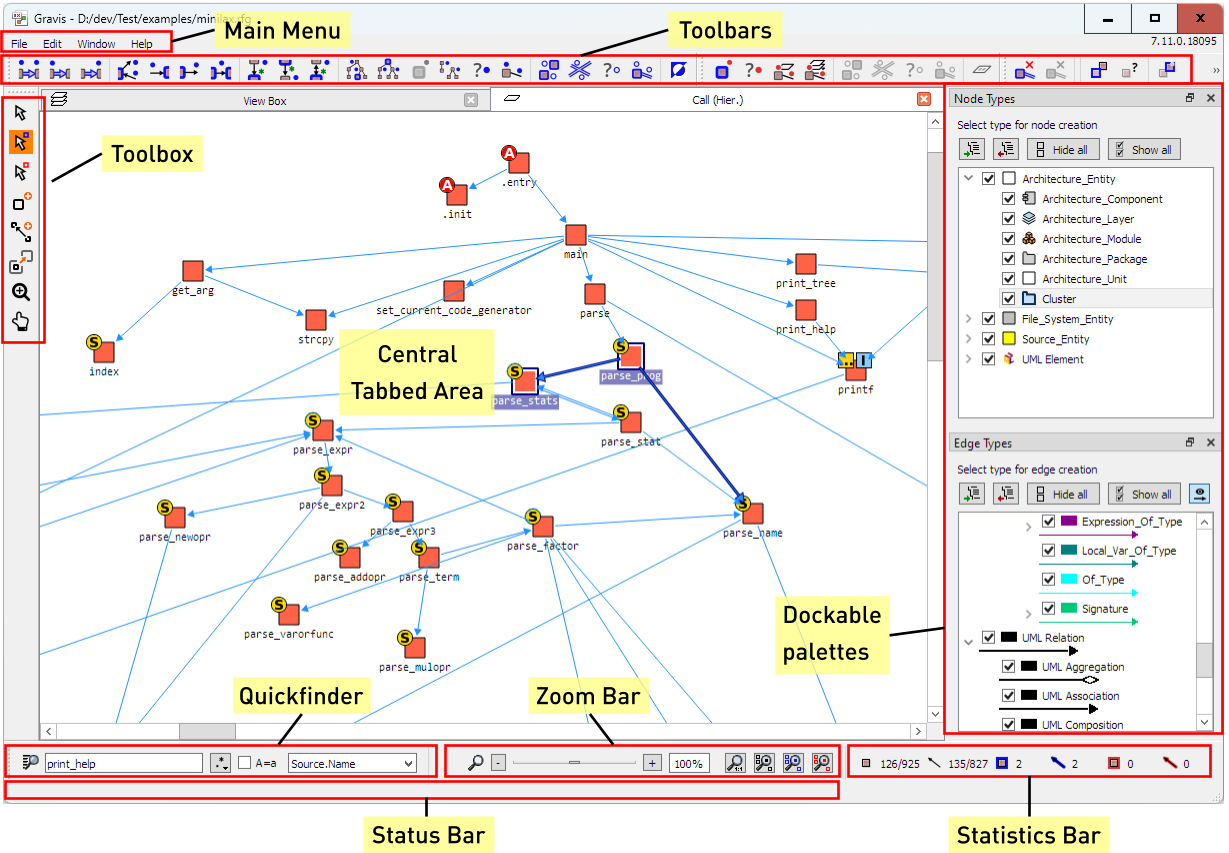Expand the Signature edge type node
This screenshot has height=853, width=1229.
pyautogui.click(x=1028, y=613)
